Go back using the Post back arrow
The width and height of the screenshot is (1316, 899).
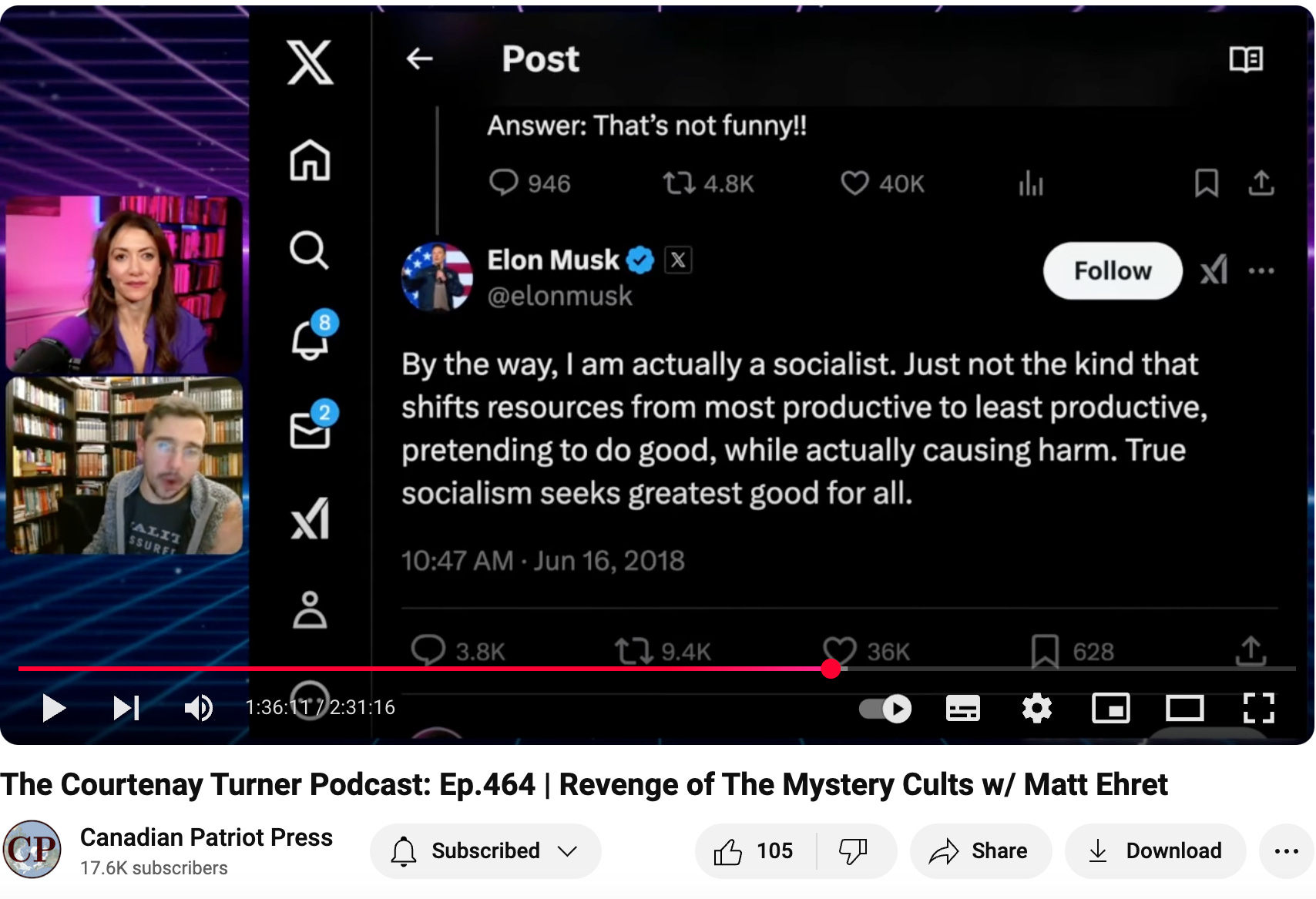coord(419,59)
